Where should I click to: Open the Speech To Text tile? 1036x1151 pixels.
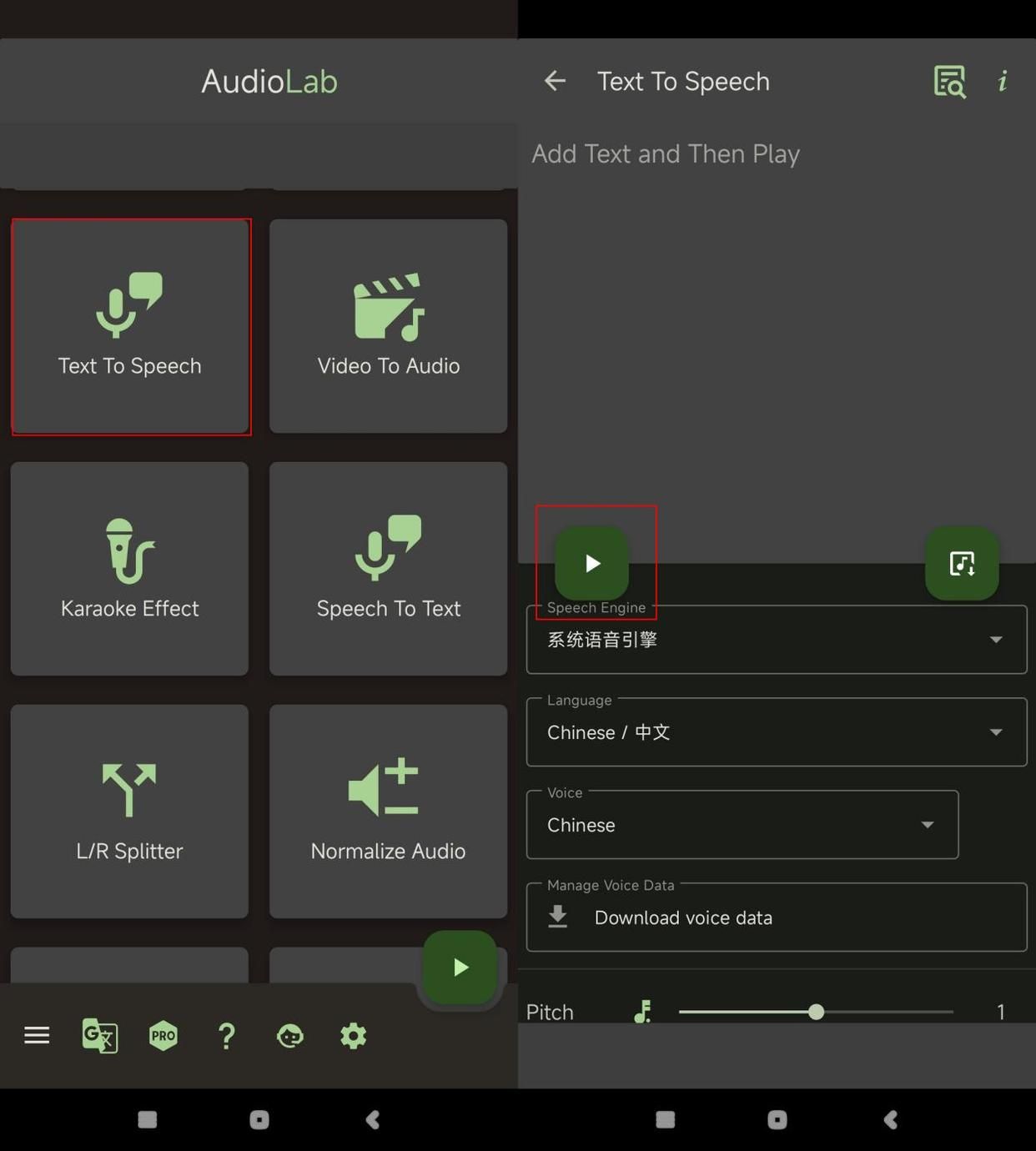click(x=388, y=569)
